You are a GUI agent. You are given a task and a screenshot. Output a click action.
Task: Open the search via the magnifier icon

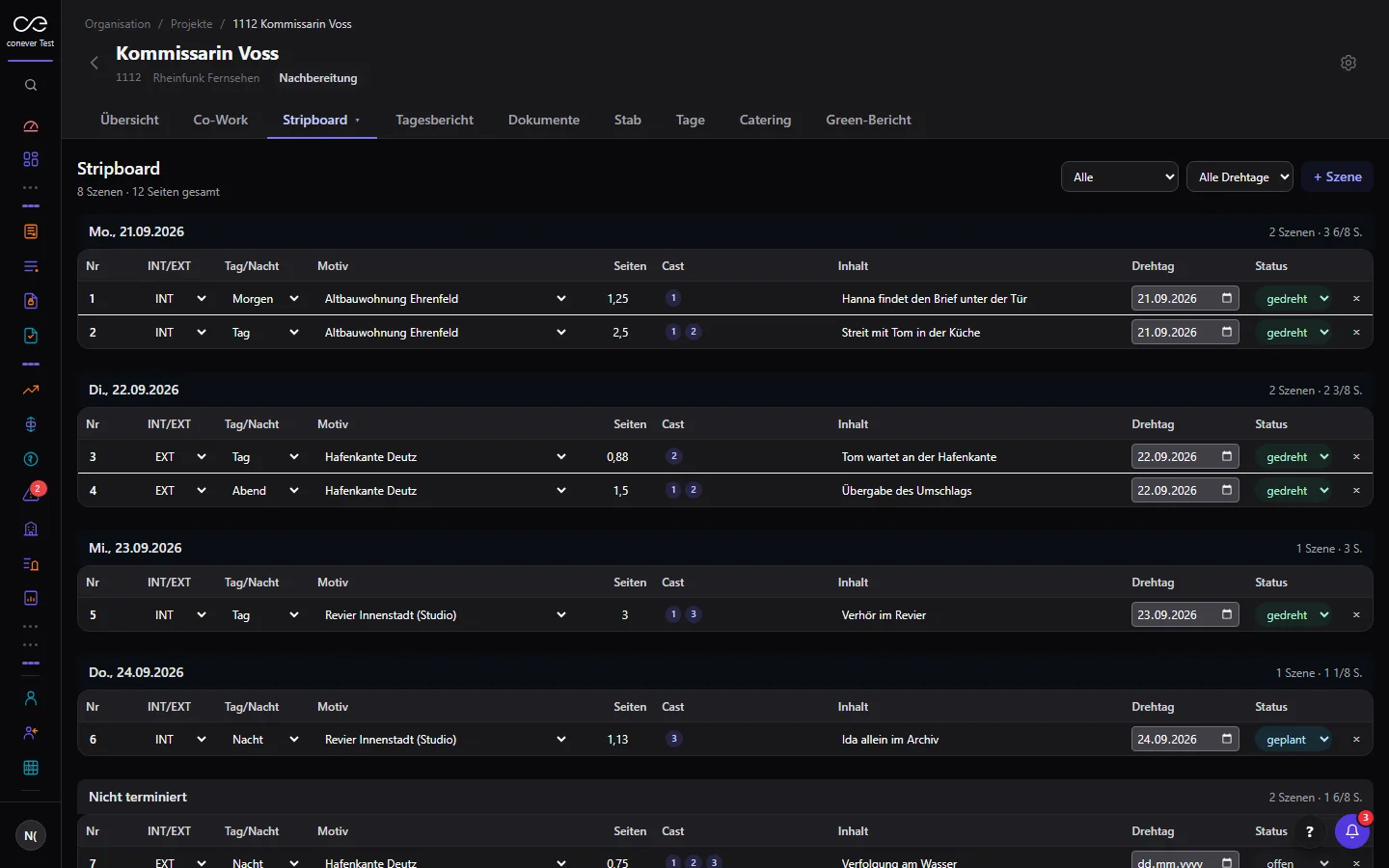pyautogui.click(x=31, y=85)
